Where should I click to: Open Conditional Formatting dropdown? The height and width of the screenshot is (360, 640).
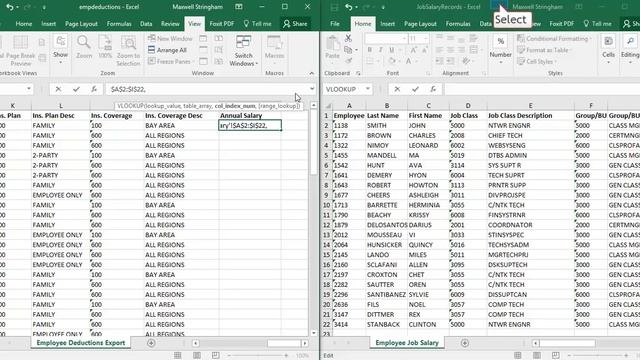click(553, 38)
